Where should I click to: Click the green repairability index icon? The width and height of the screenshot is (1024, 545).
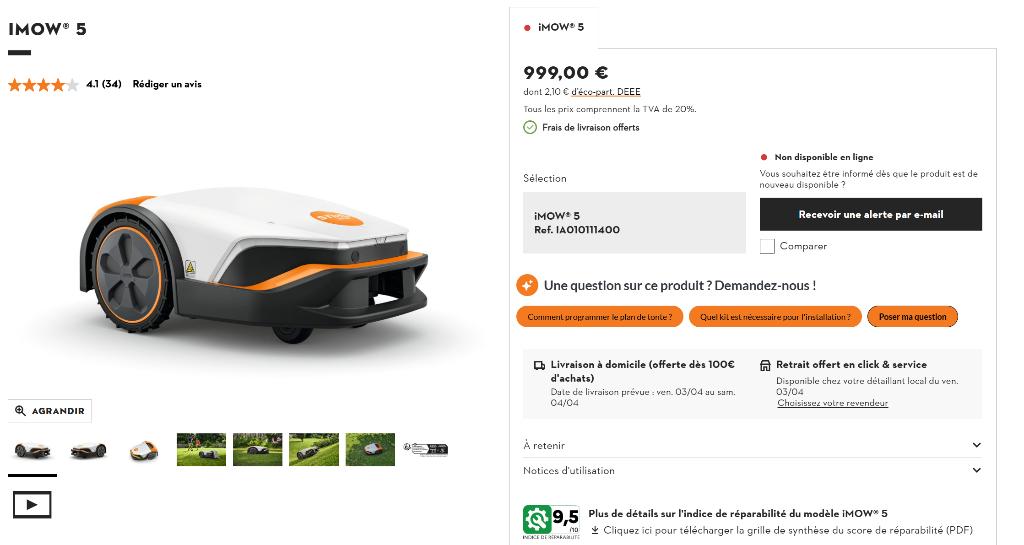click(537, 520)
